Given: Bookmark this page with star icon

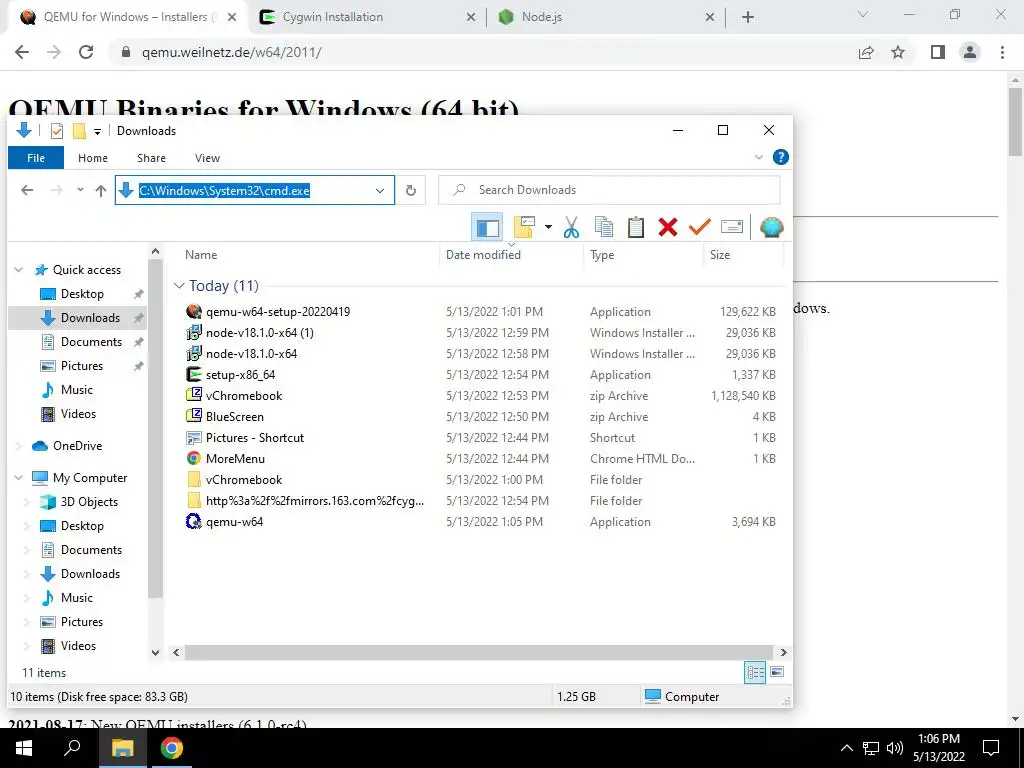Looking at the screenshot, I should tap(898, 52).
